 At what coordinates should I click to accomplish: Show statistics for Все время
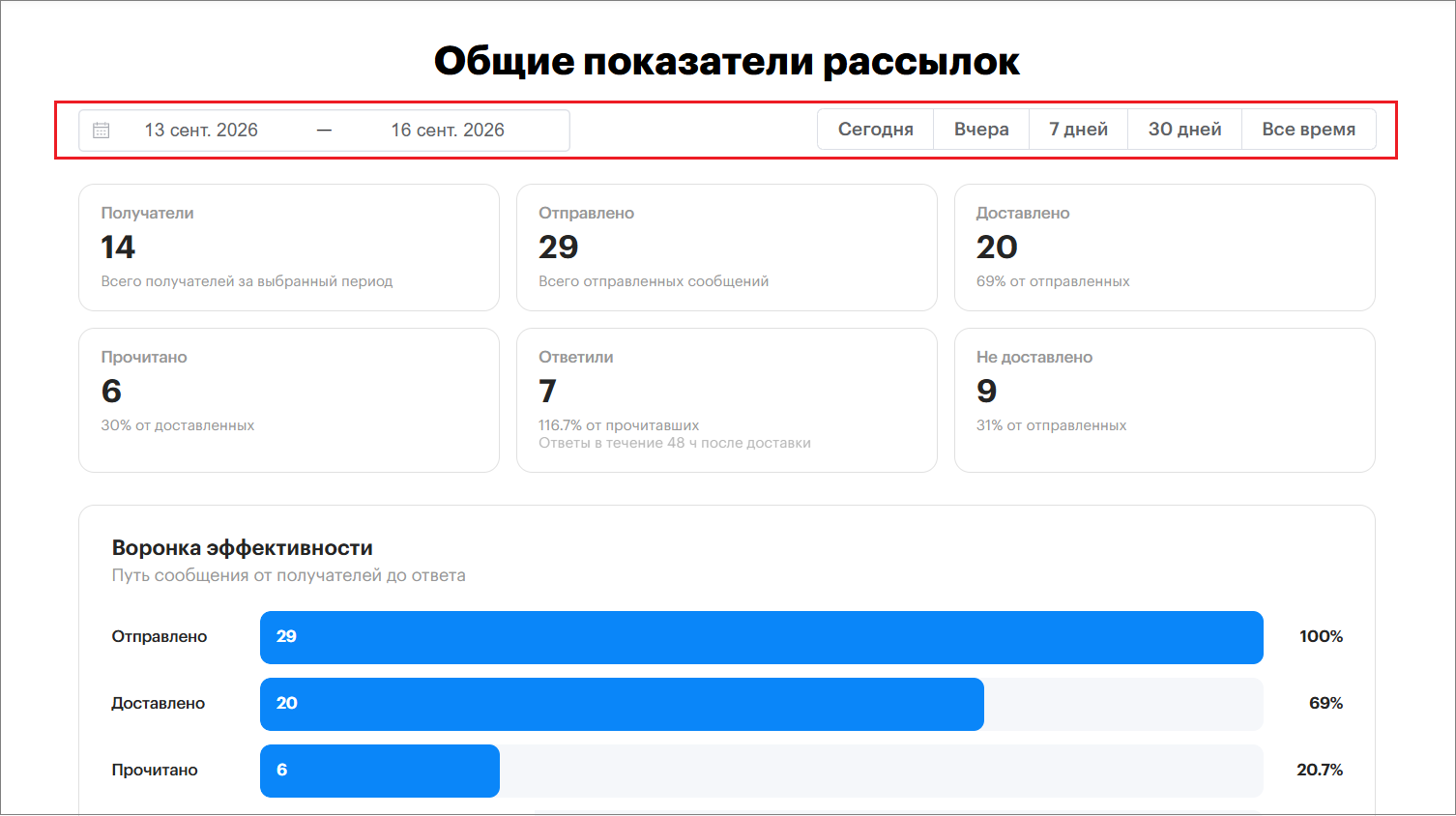tap(1308, 130)
